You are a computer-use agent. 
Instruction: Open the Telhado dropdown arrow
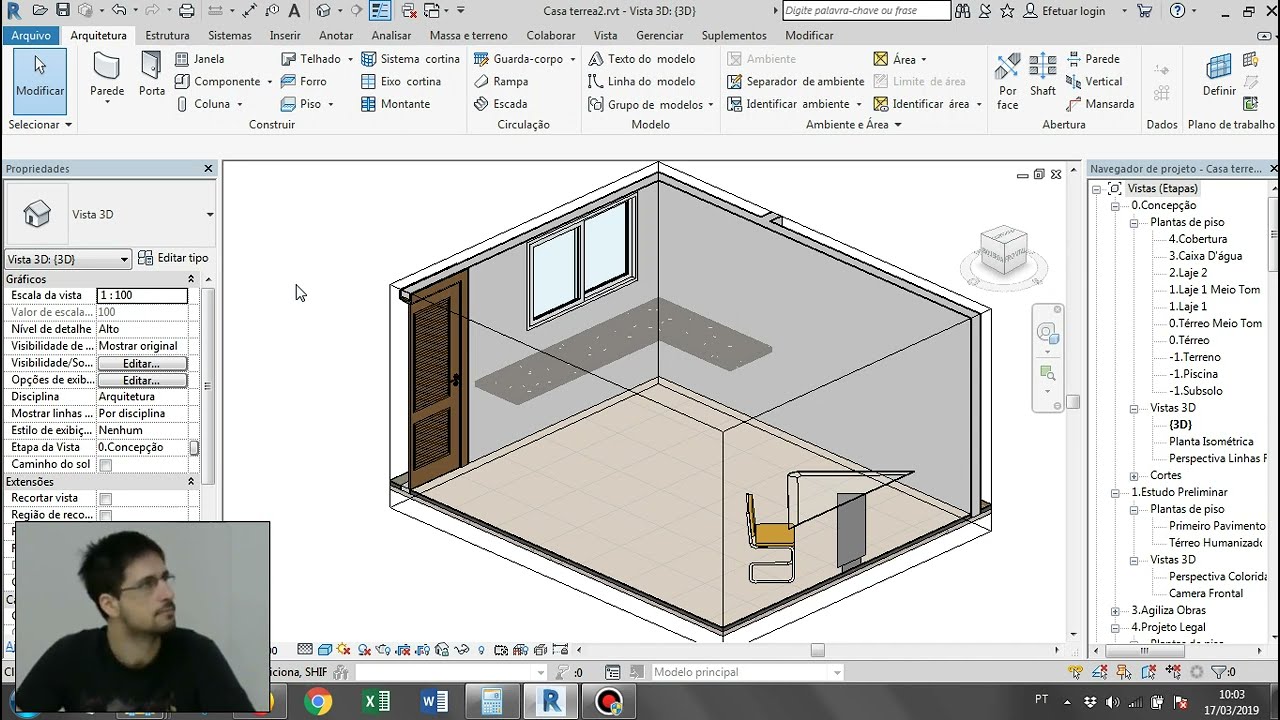point(350,59)
